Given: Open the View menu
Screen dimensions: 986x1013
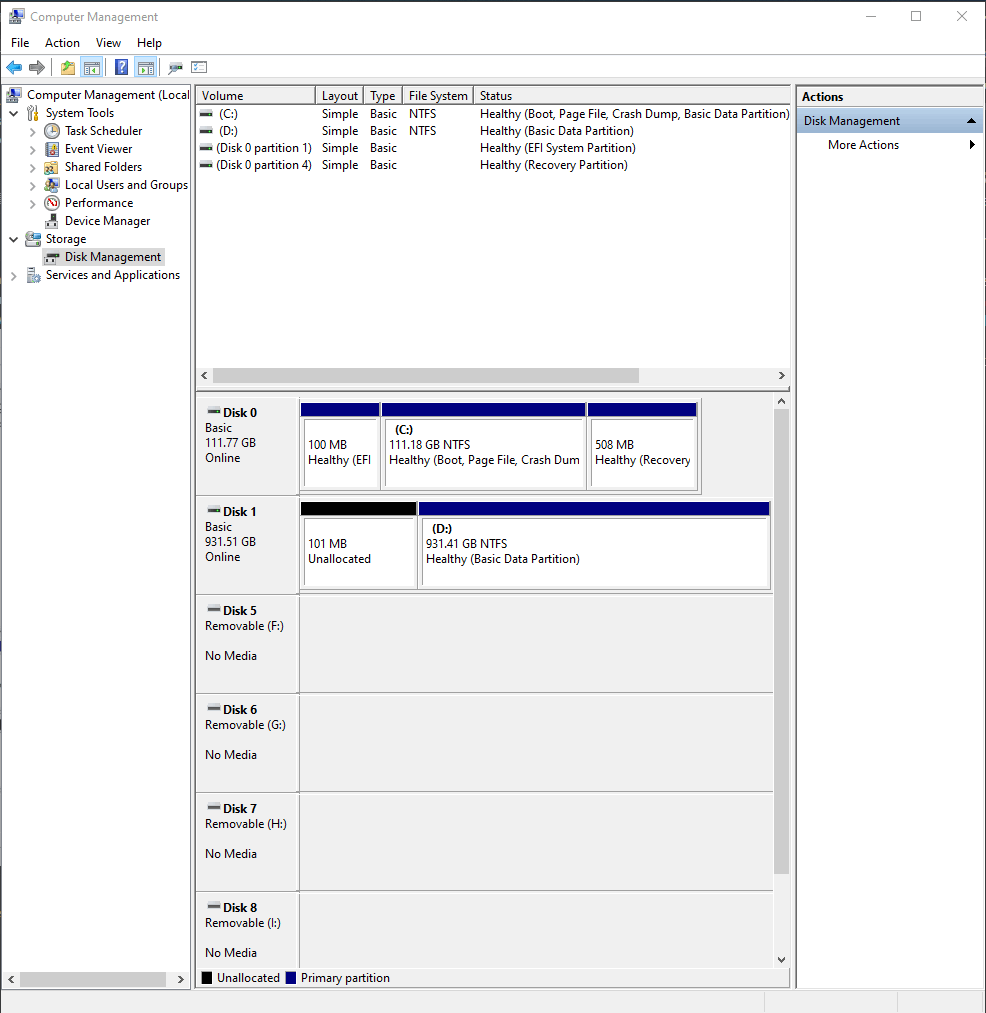Looking at the screenshot, I should (108, 43).
